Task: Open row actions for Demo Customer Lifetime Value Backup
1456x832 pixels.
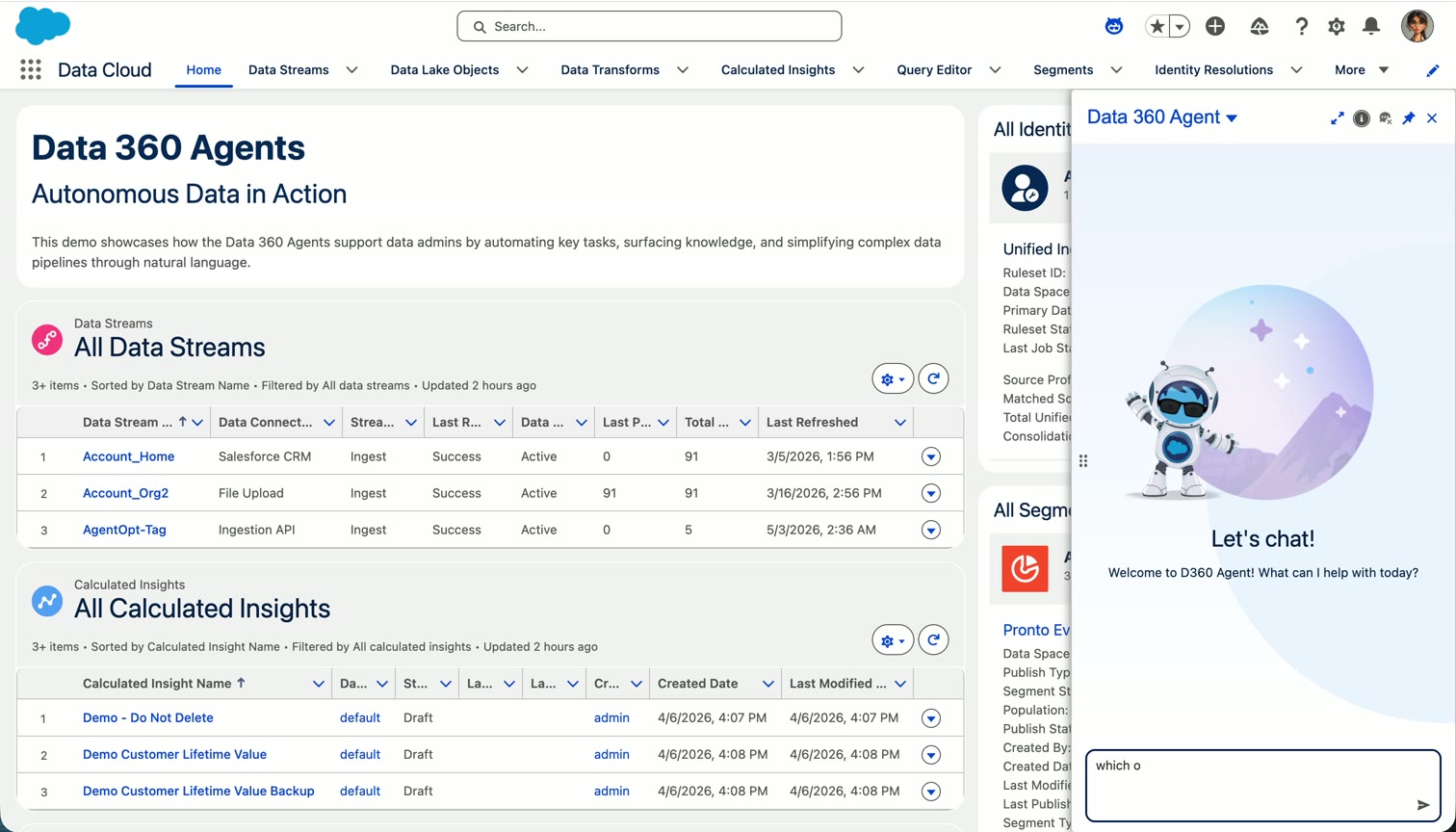Action: (x=931, y=791)
